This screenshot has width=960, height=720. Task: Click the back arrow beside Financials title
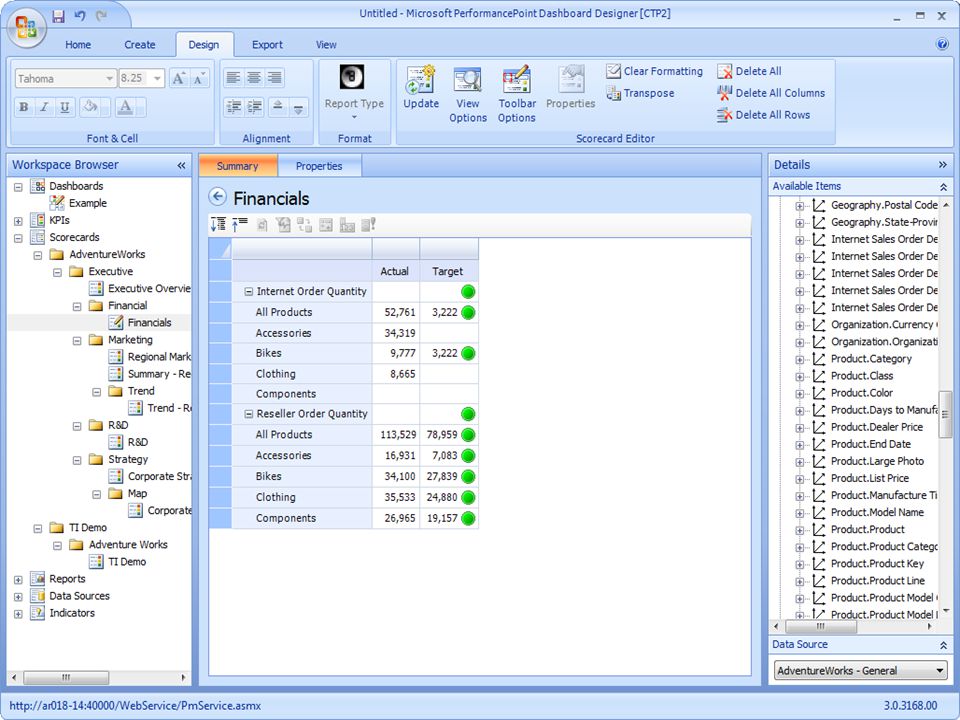click(x=217, y=197)
